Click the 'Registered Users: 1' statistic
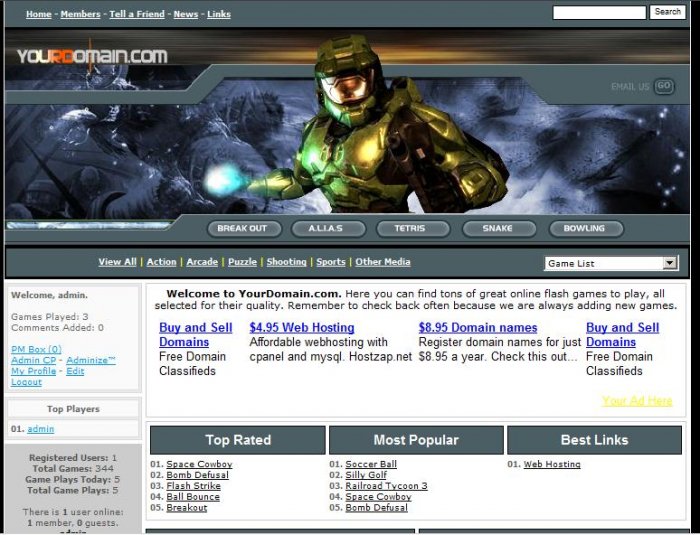The height and width of the screenshot is (535, 700). [73, 458]
